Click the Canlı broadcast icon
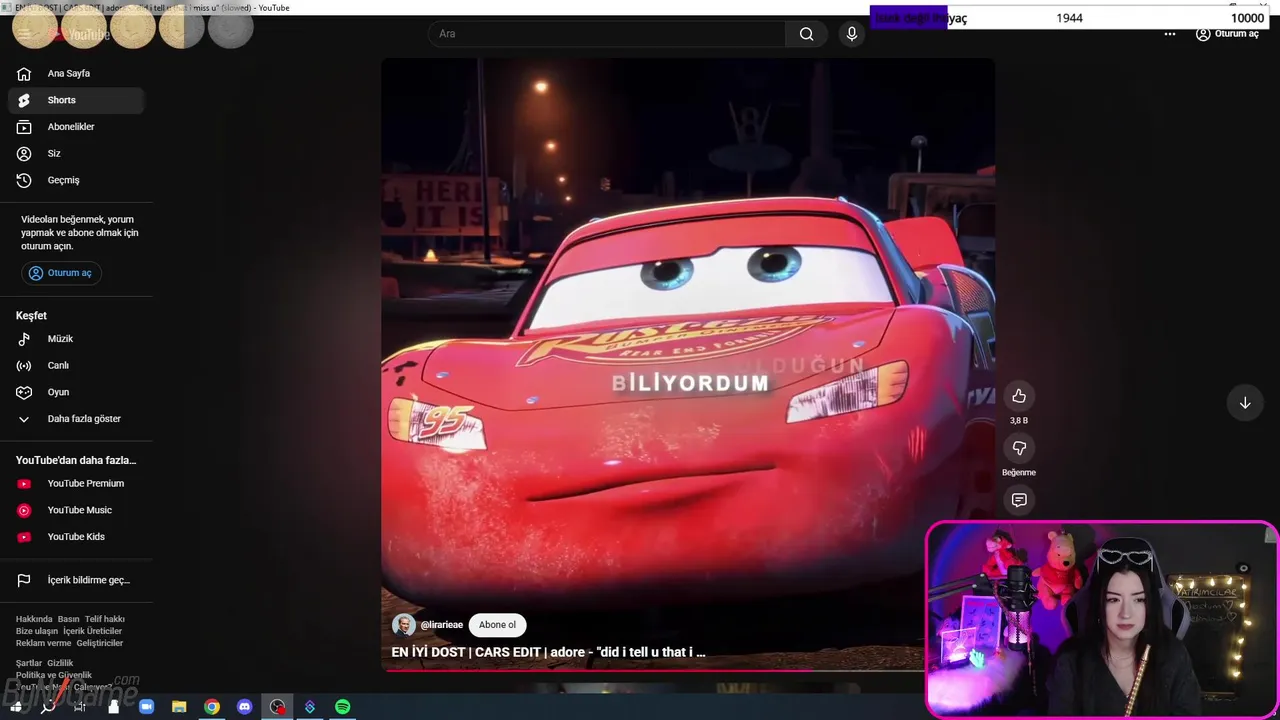The height and width of the screenshot is (720, 1280). click(24, 365)
